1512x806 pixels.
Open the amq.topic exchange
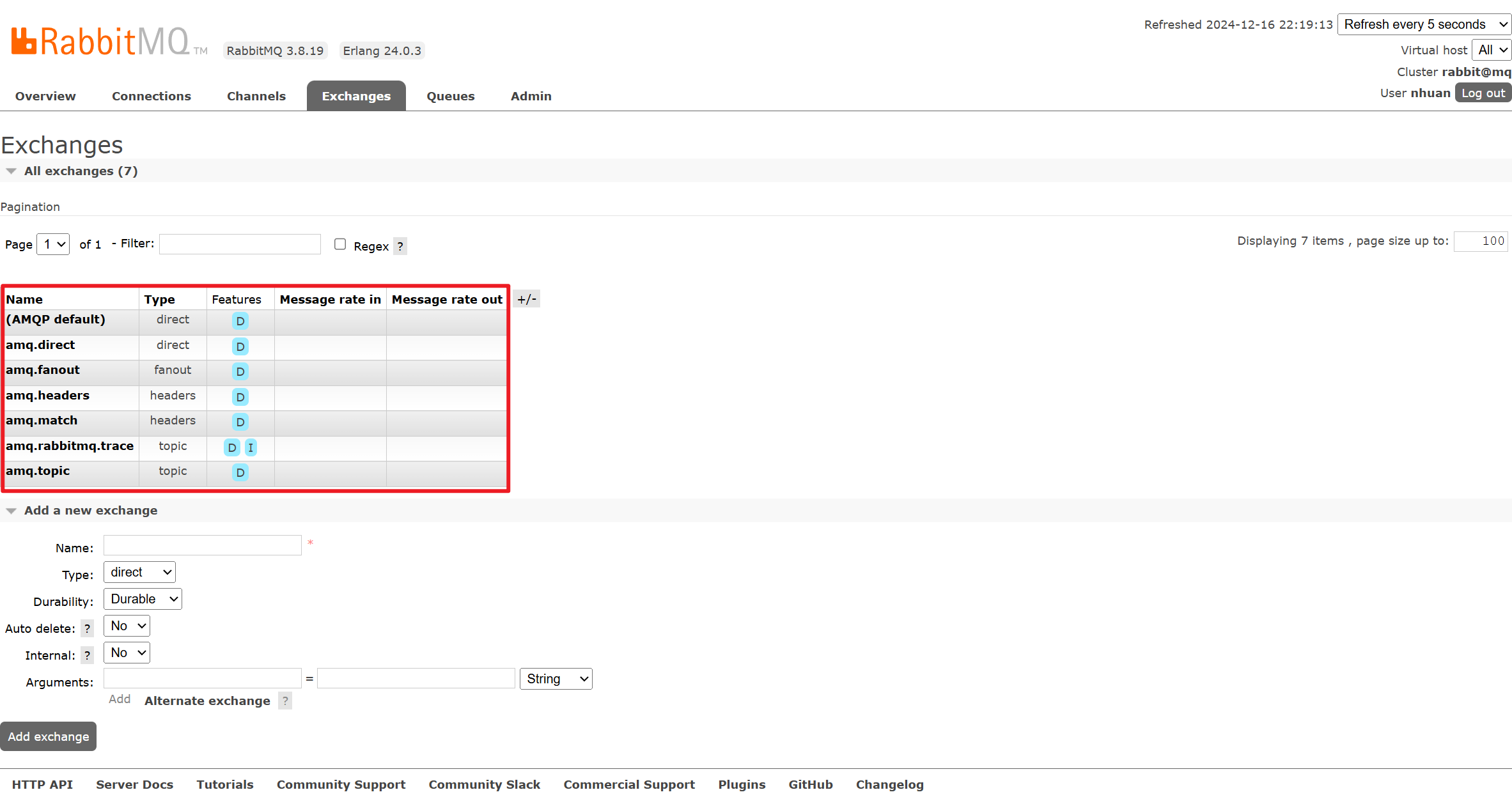[x=38, y=470]
